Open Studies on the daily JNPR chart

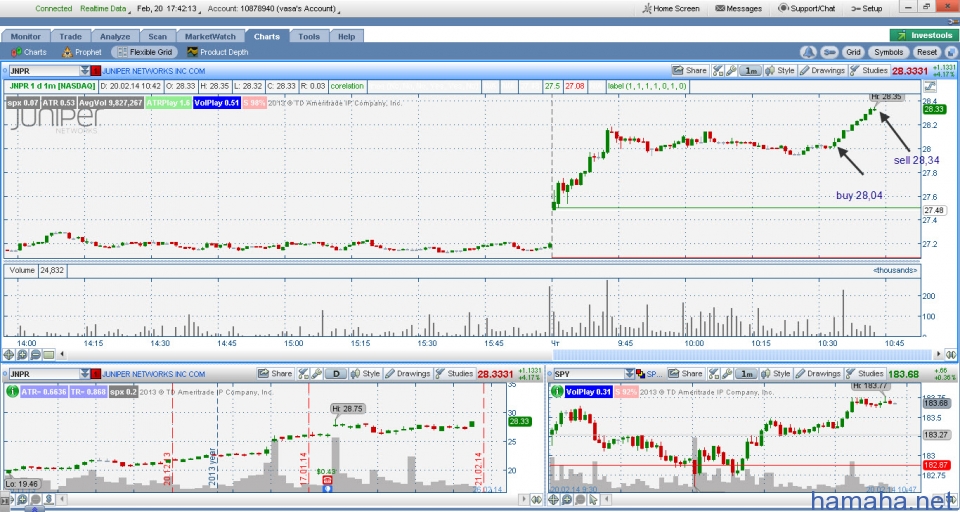click(454, 374)
